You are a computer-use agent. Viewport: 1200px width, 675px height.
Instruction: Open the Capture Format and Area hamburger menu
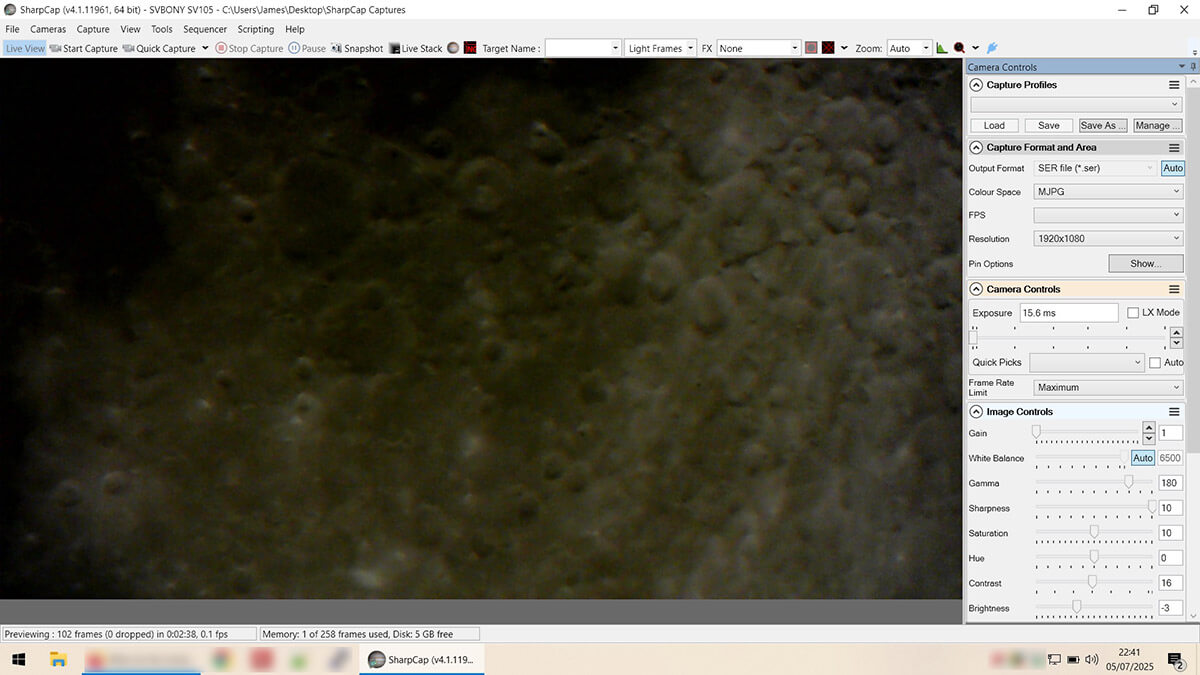[x=1174, y=147]
